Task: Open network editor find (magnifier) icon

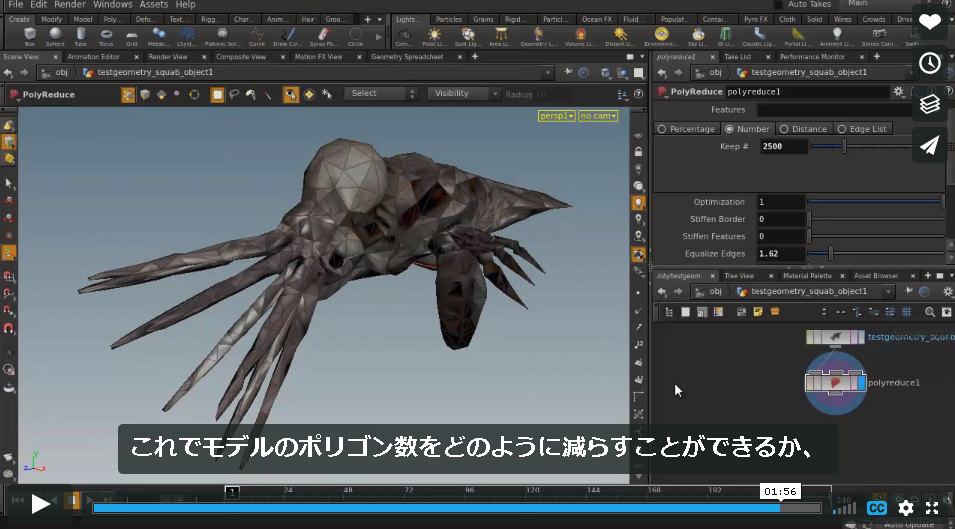Action: tap(929, 312)
